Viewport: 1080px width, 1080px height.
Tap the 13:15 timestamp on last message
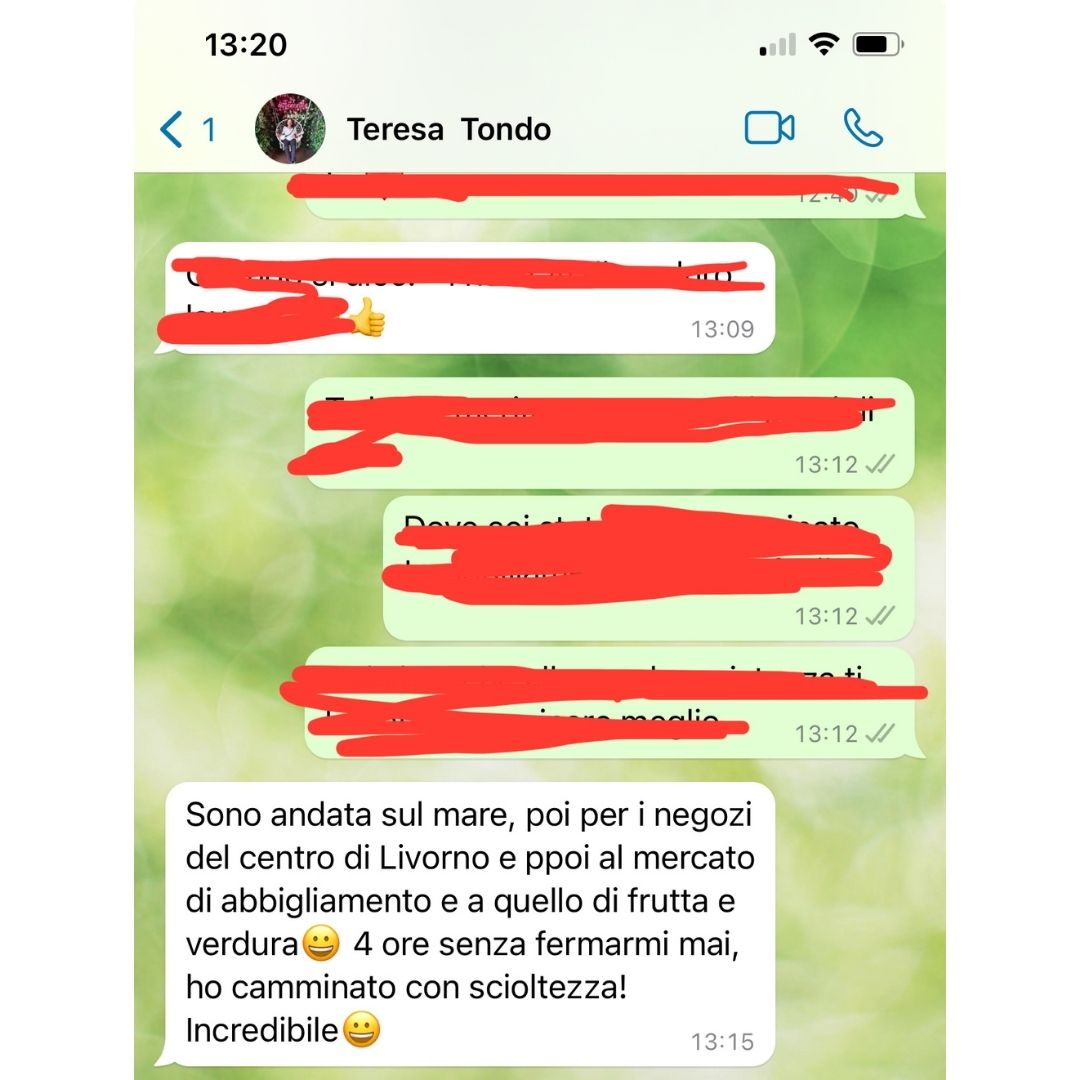[723, 1042]
